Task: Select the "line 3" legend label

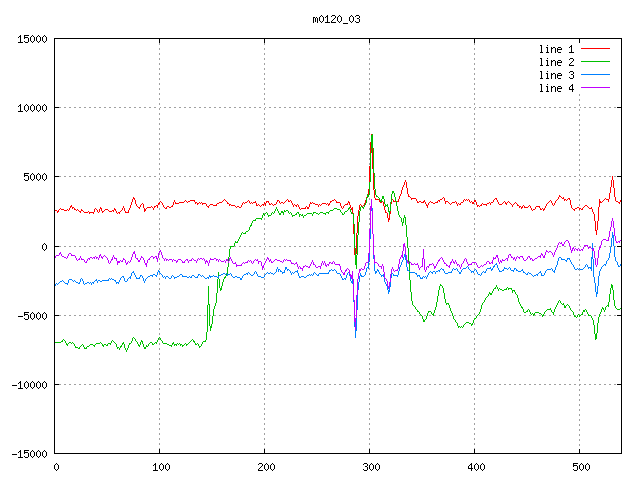Action: 556,75
